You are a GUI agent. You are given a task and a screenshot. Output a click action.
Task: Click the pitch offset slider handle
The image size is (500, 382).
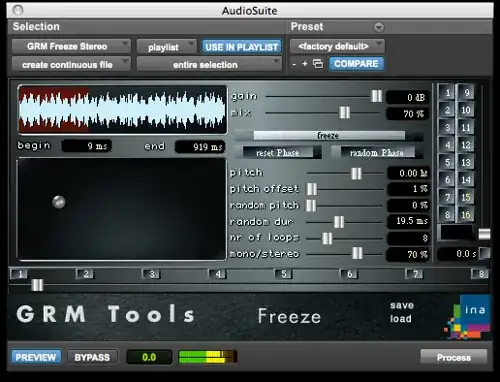coord(312,189)
